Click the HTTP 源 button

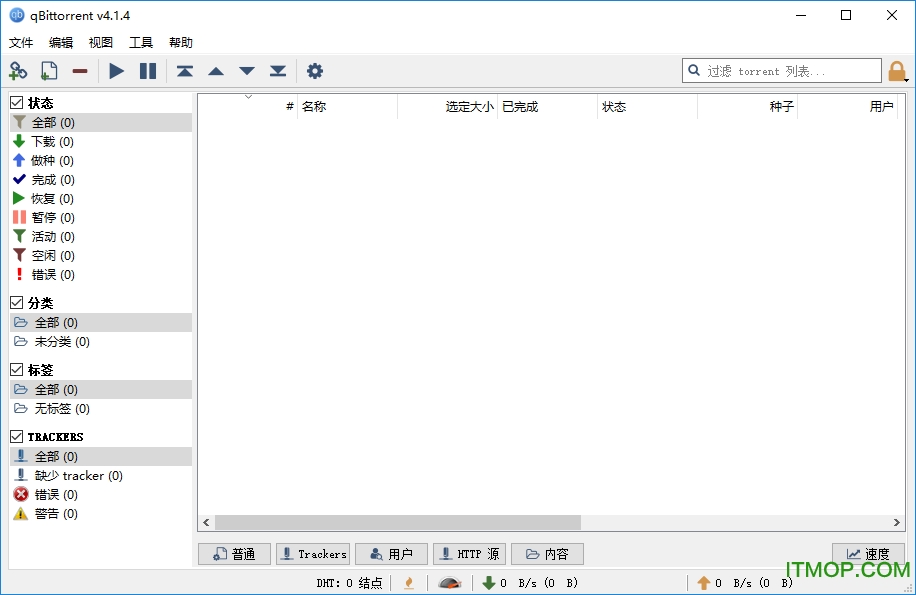click(468, 553)
